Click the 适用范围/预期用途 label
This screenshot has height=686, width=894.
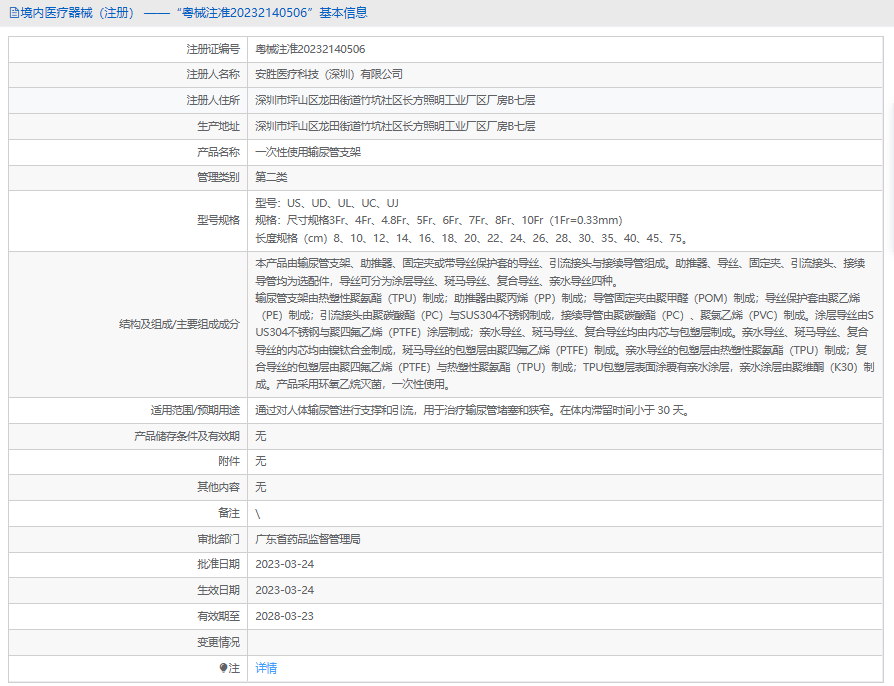196,411
